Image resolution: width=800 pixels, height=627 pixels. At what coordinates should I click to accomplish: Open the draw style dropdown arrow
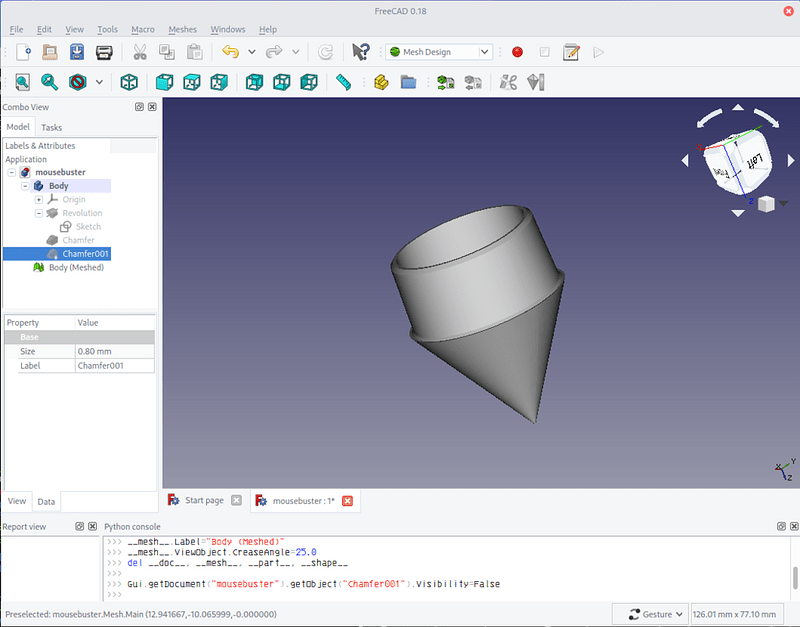(x=99, y=82)
